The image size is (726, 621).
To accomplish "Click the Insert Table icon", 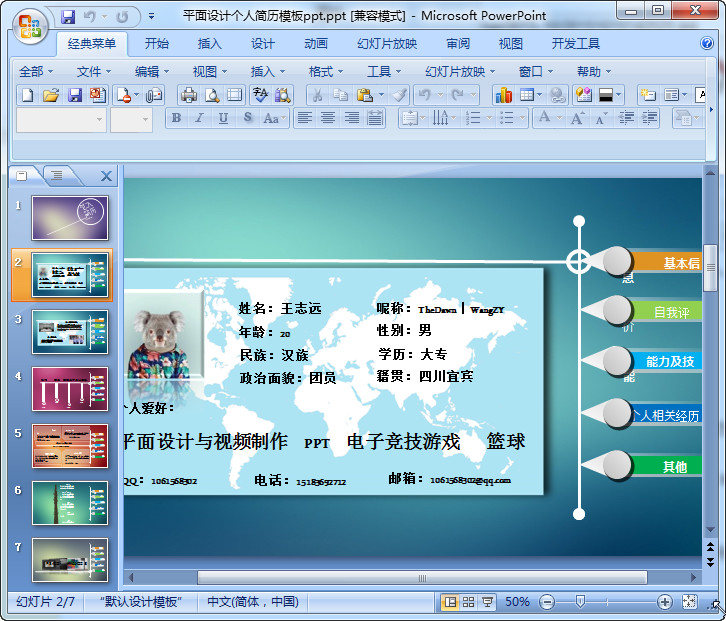I will coord(527,95).
